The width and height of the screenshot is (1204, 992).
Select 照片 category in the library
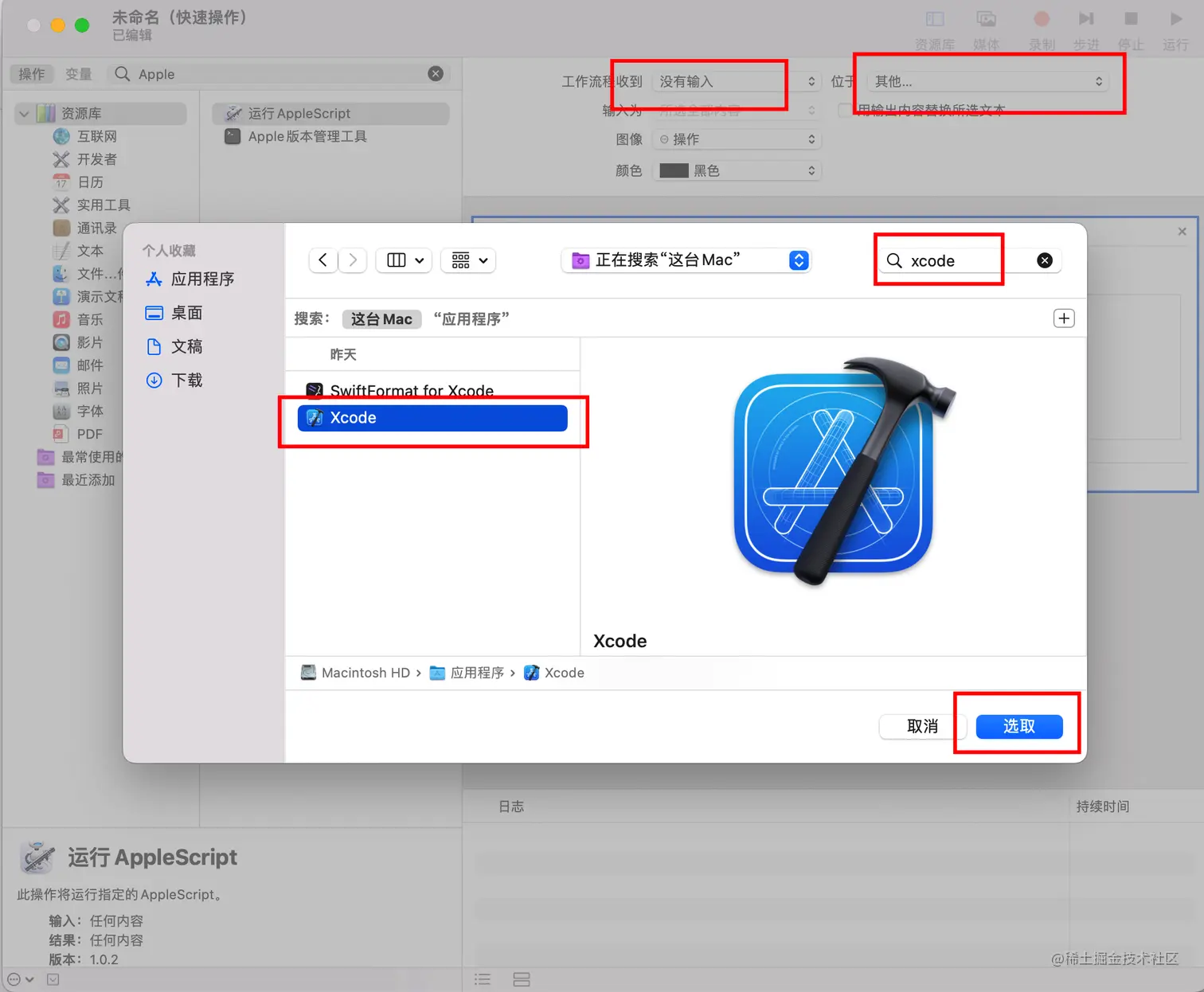tap(79, 389)
